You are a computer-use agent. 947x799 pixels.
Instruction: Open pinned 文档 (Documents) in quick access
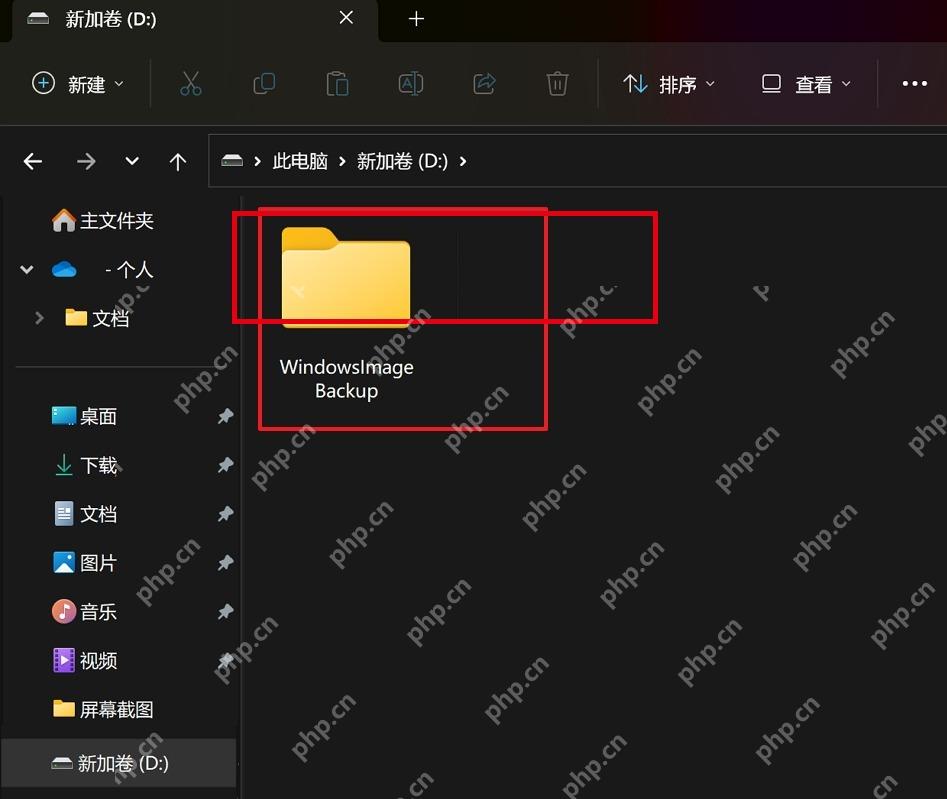[x=85, y=514]
